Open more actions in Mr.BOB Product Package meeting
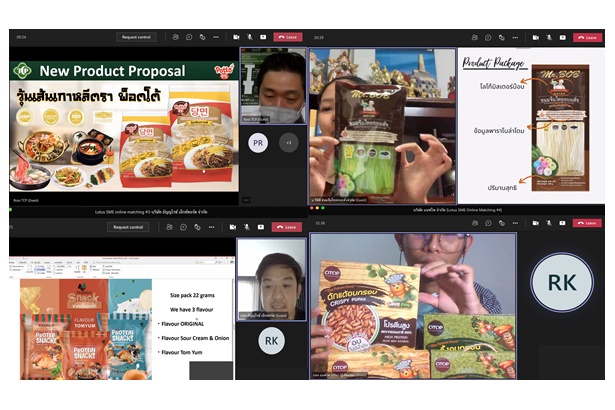Image resolution: width=615 pixels, height=410 pixels. [515, 38]
